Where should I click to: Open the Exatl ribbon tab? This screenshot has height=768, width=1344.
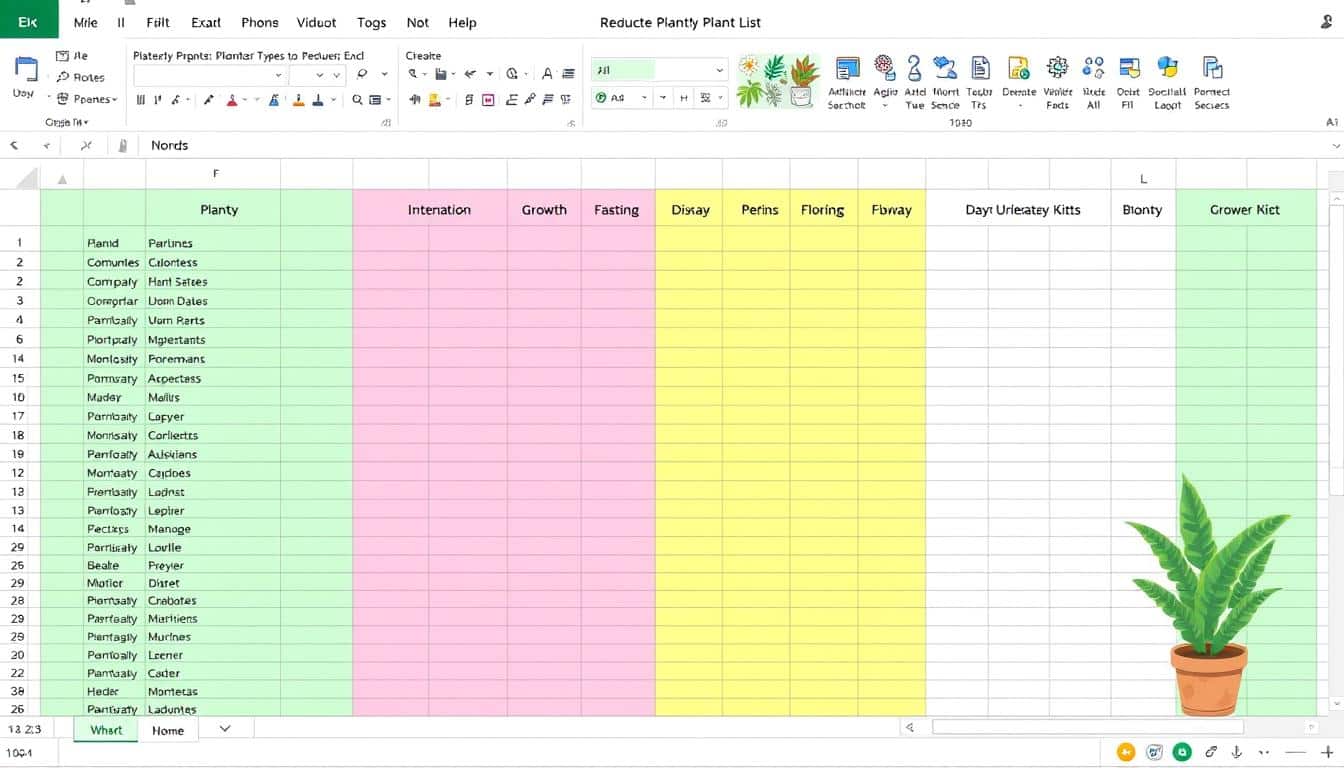pyautogui.click(x=206, y=22)
